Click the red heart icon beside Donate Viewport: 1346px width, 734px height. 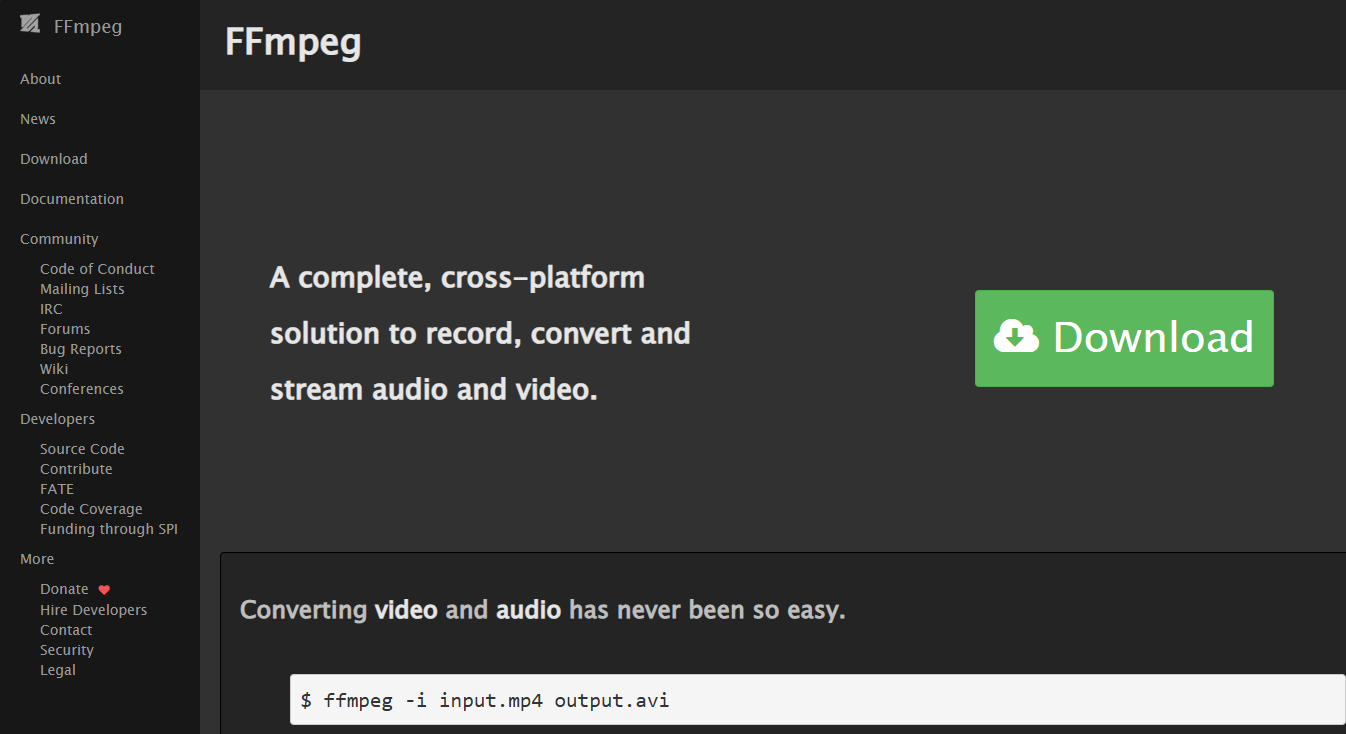coord(104,590)
